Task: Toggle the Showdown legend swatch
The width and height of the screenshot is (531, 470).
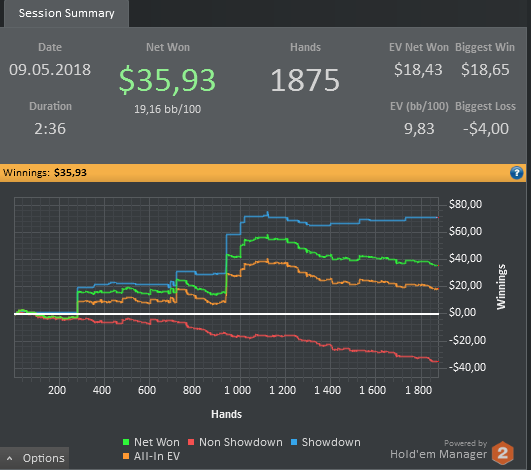Action: (x=294, y=442)
